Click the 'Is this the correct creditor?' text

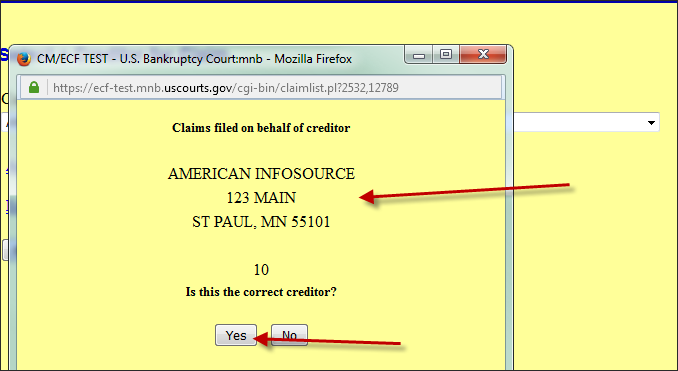click(x=261, y=292)
